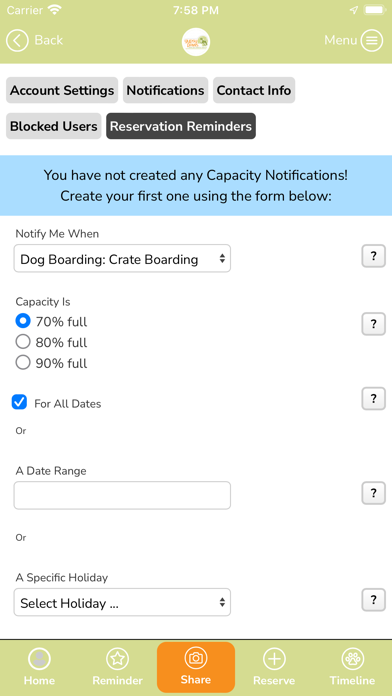392x696 pixels.
Task: Tap the center logo in header
Action: pos(196,42)
